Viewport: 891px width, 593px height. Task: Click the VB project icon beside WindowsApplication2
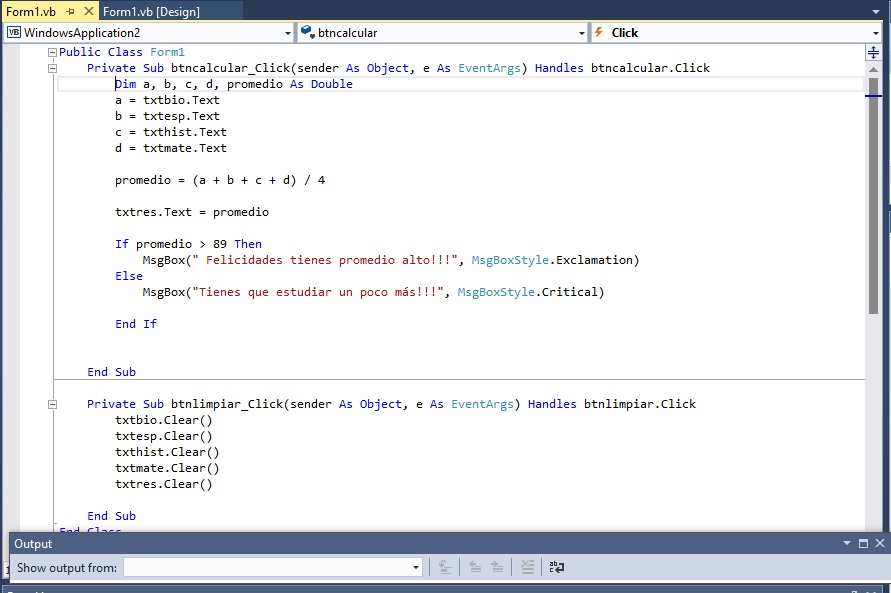click(12, 32)
